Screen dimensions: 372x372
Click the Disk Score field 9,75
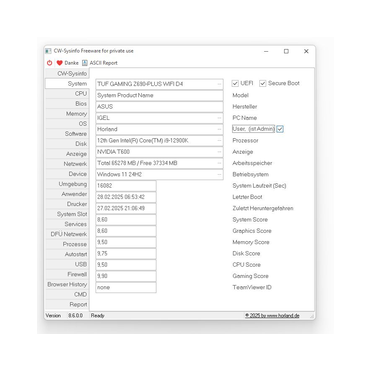[126, 254]
